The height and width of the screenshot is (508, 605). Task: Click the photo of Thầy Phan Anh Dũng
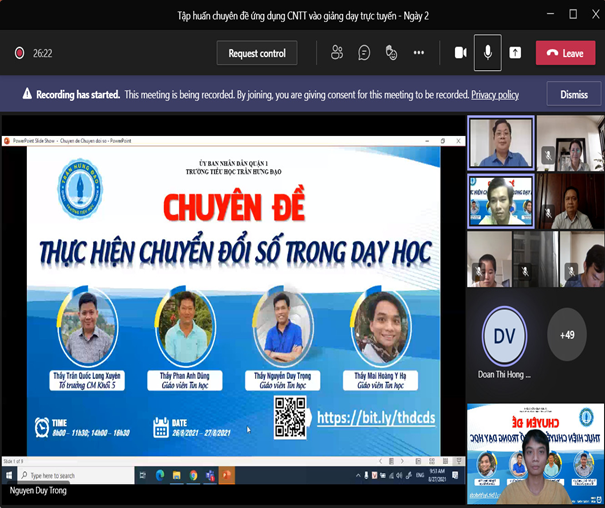pyautogui.click(x=185, y=327)
